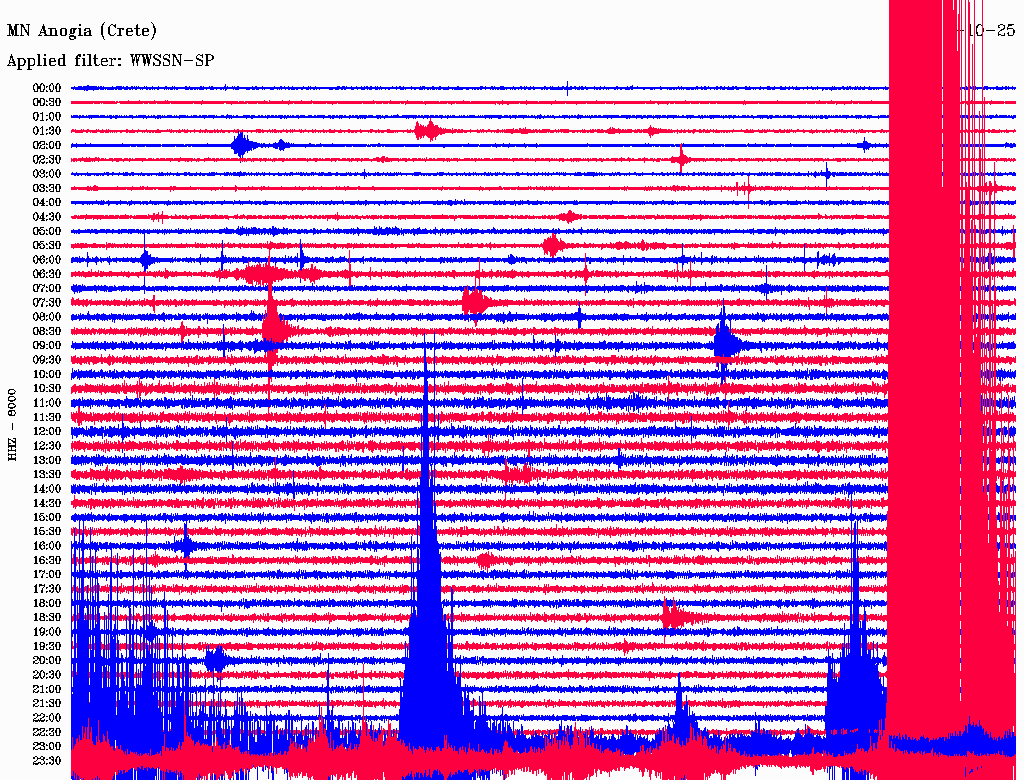The height and width of the screenshot is (780, 1024).
Task: Select the 21:30 time label
Action: 47,704
